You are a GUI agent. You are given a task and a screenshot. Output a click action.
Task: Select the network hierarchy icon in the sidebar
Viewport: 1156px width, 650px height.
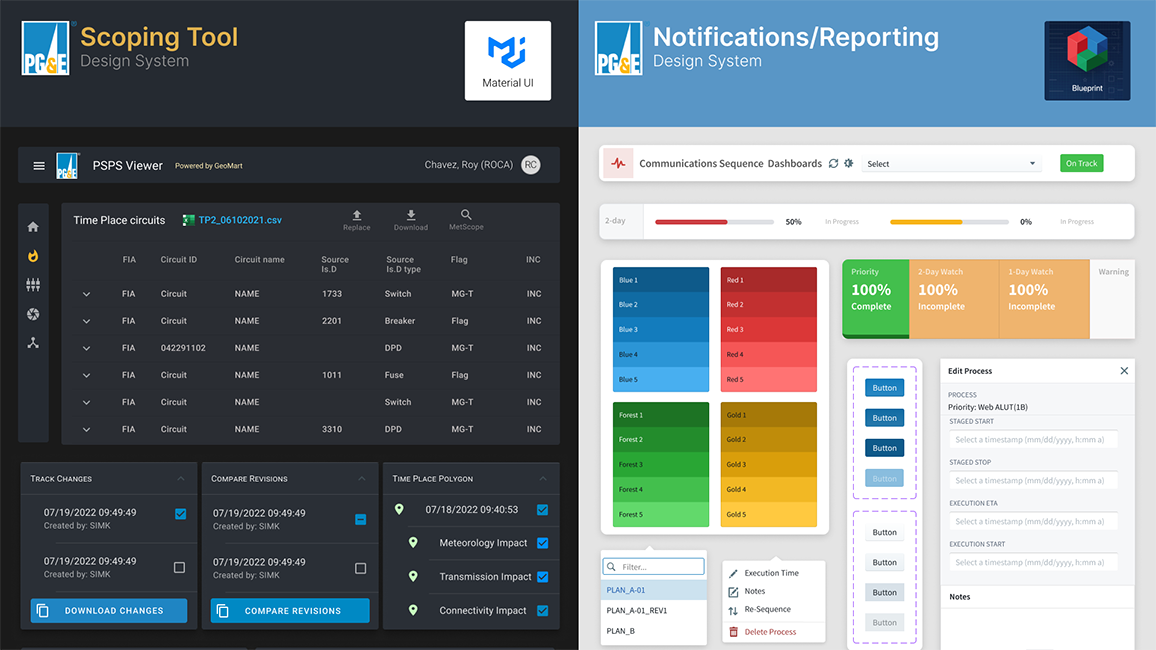pos(33,343)
